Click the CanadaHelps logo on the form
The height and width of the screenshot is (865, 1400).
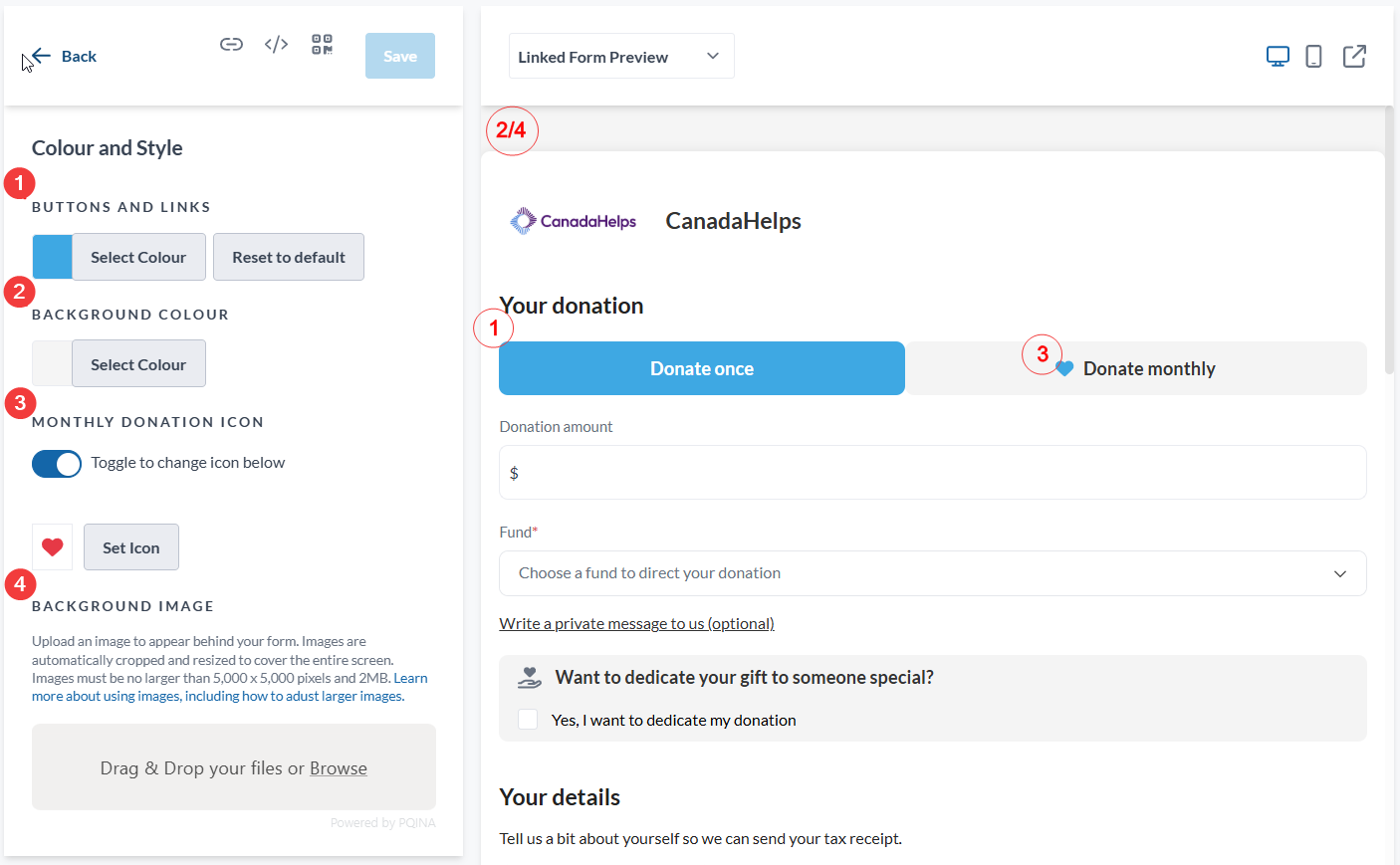click(574, 220)
